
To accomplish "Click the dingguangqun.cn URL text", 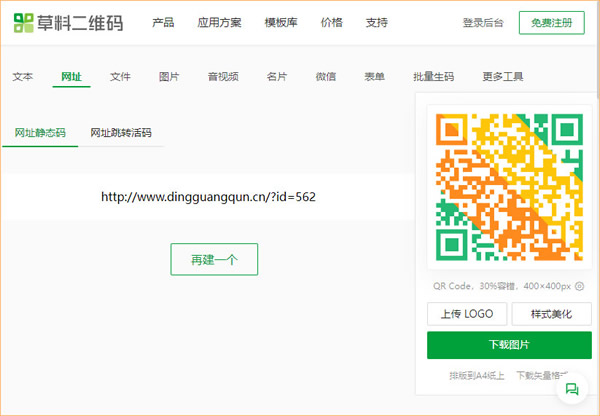I will click(209, 197).
